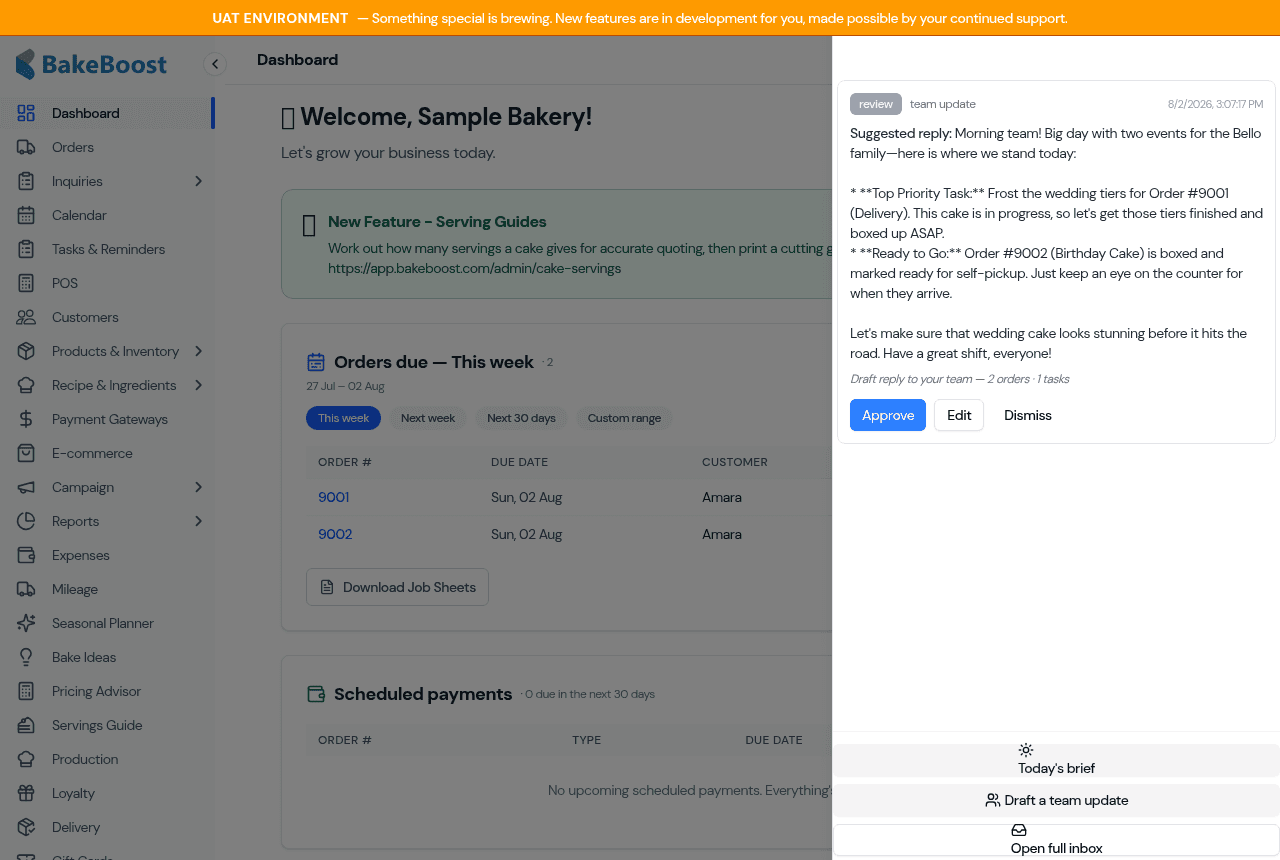Edit the suggested reply
Screen dimensions: 1280x860
pyautogui.click(x=959, y=415)
